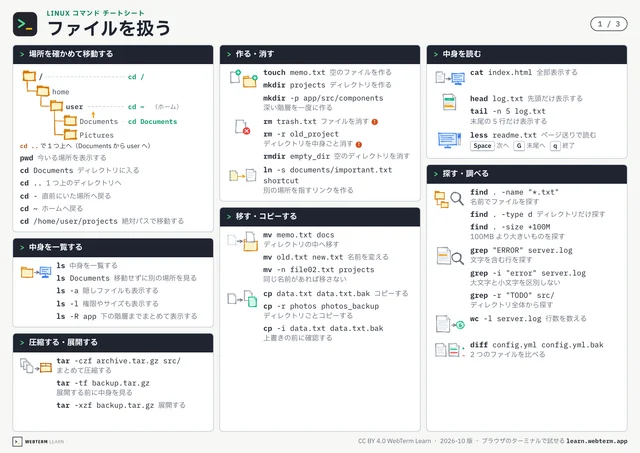Click 'tail -n 5 log.txt' command
Screen dimensions: 640x453
click(x=508, y=111)
